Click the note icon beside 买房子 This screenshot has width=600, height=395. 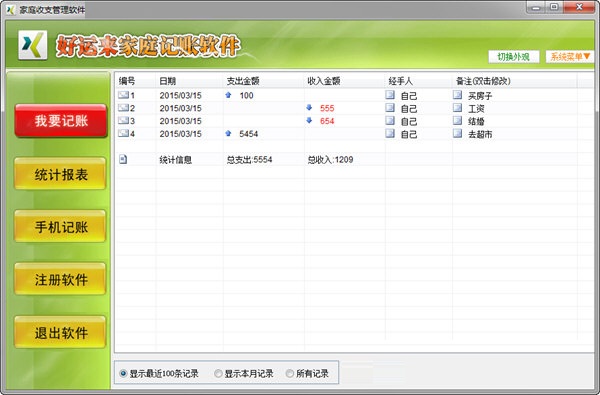[457, 95]
